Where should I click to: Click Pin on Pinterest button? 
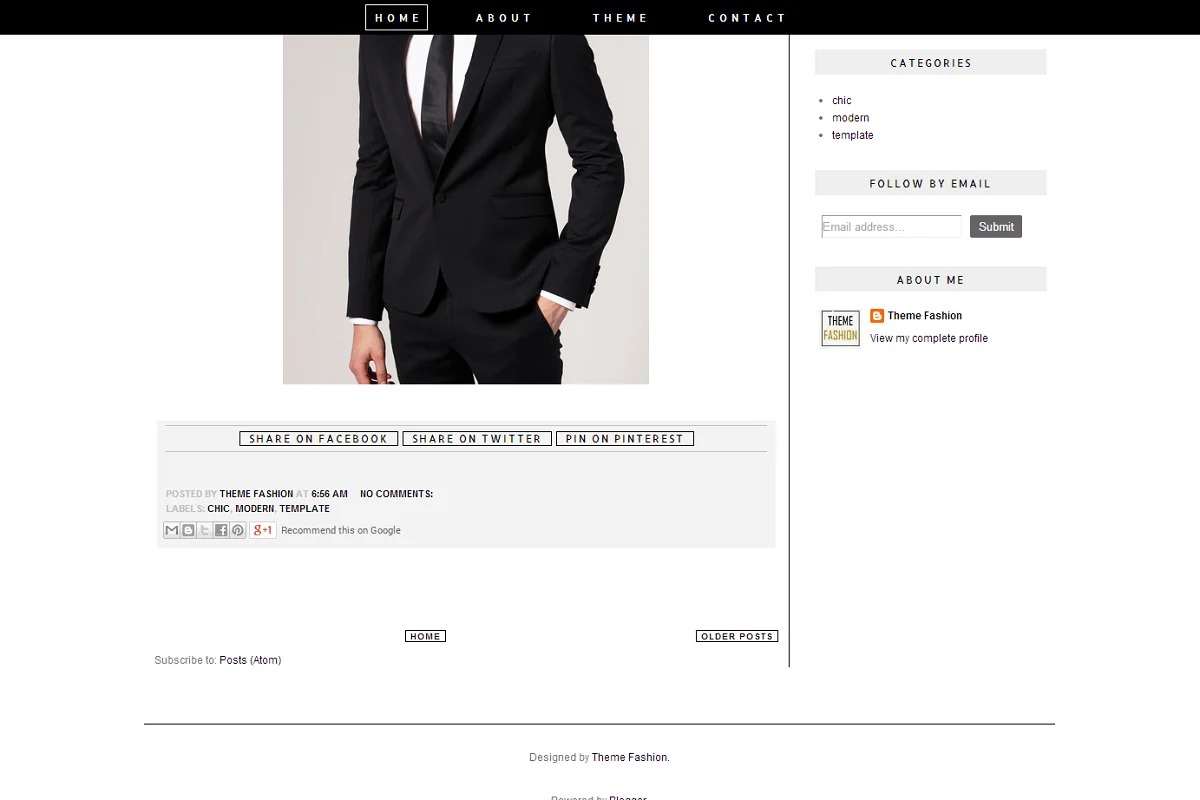[x=625, y=439]
